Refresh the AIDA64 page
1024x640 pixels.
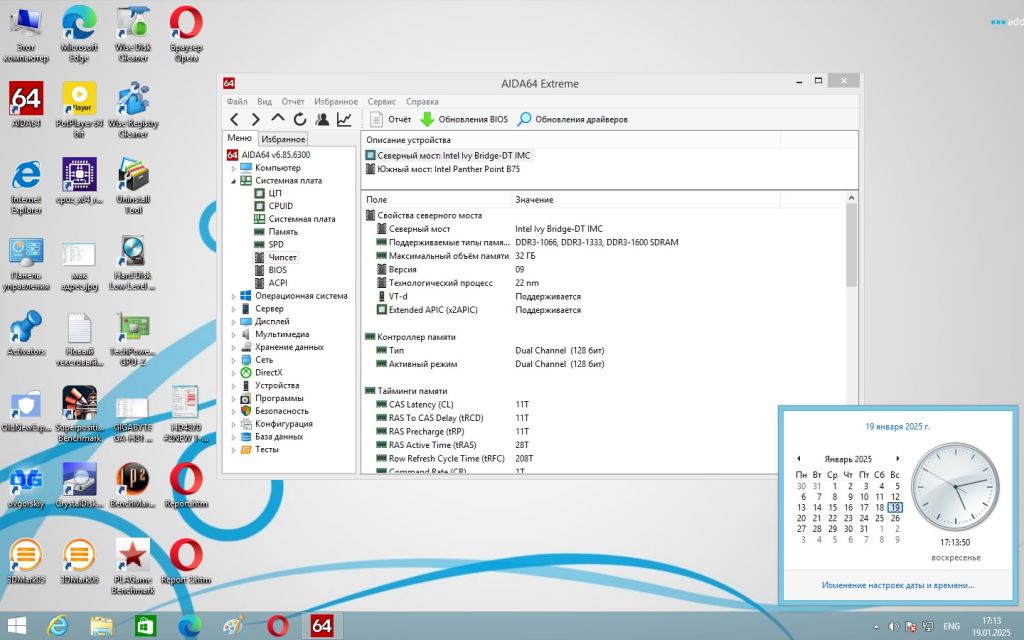(x=300, y=120)
